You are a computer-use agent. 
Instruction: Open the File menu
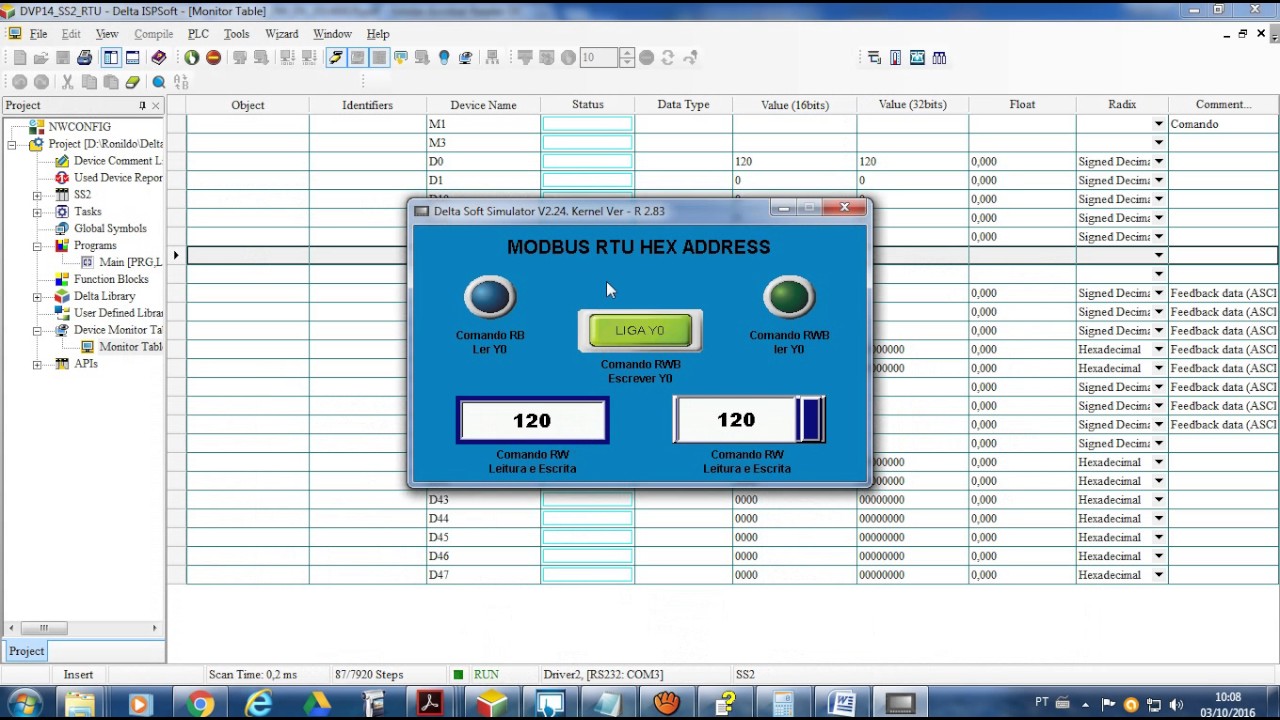click(38, 34)
